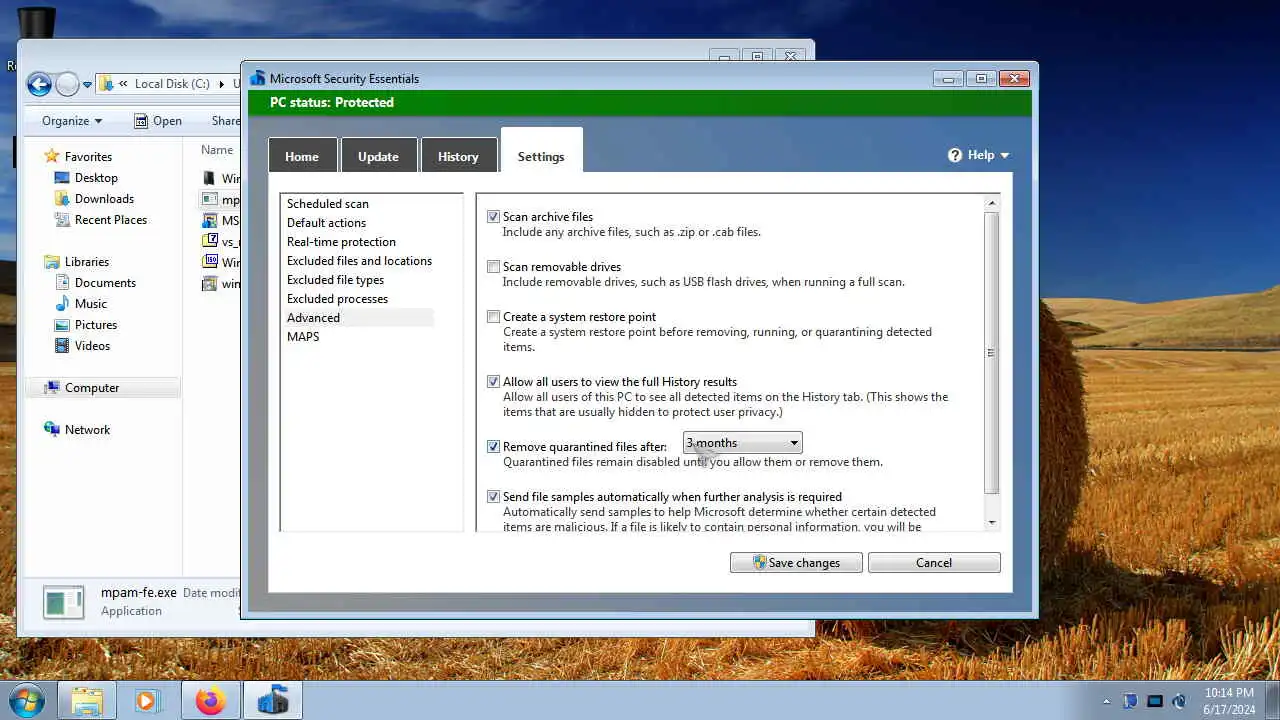Open Organize dropdown in Explorer

click(71, 121)
